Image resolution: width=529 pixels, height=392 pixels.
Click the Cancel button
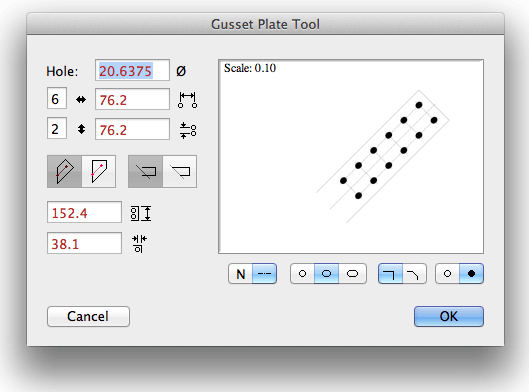pyautogui.click(x=88, y=316)
